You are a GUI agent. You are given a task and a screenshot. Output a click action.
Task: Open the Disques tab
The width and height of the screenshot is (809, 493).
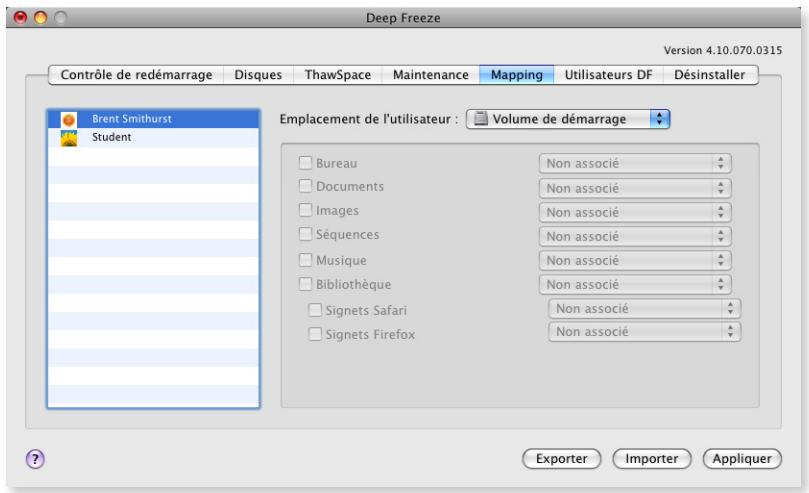(258, 75)
